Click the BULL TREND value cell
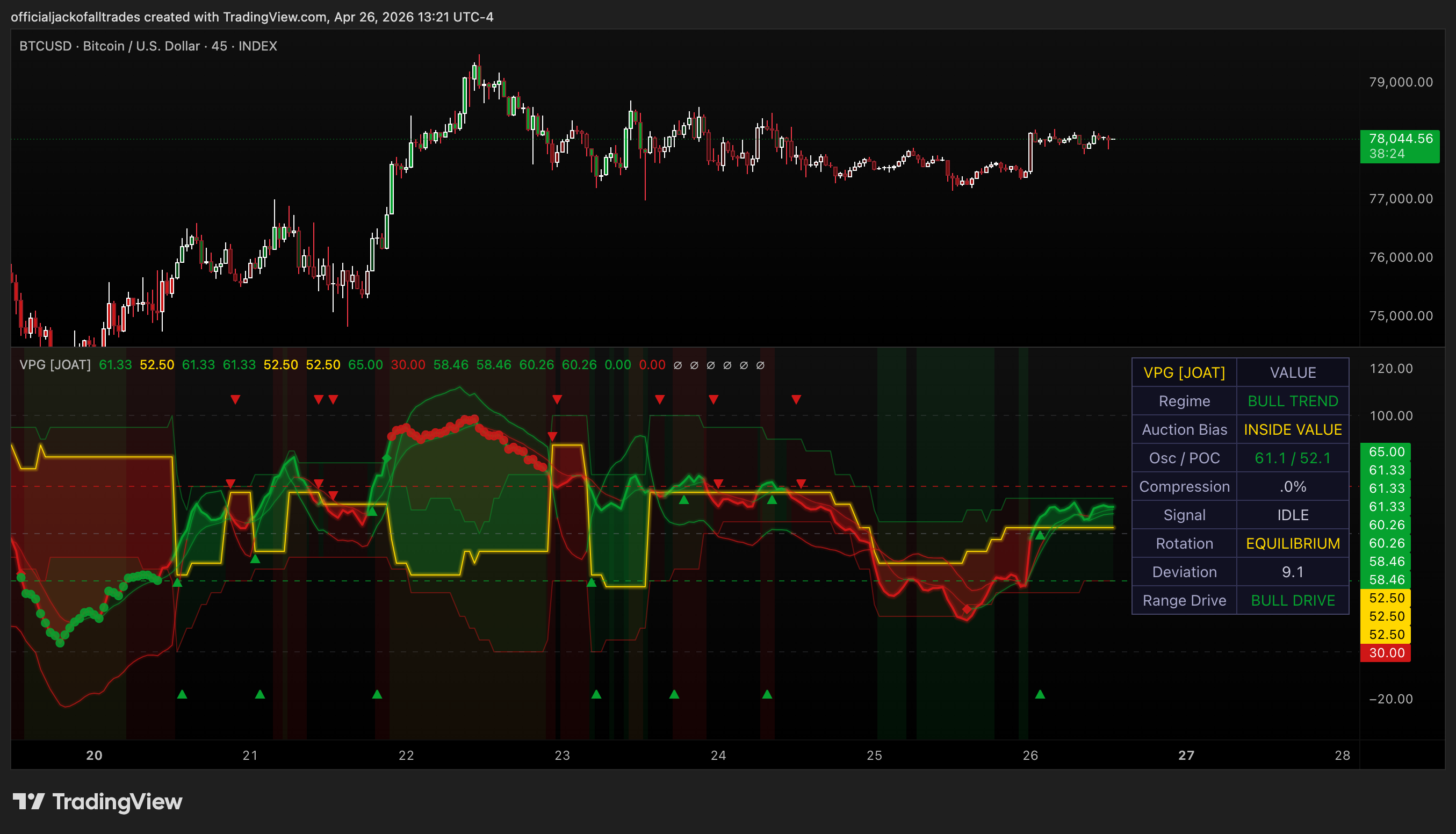The height and width of the screenshot is (834, 1456). (x=1293, y=401)
